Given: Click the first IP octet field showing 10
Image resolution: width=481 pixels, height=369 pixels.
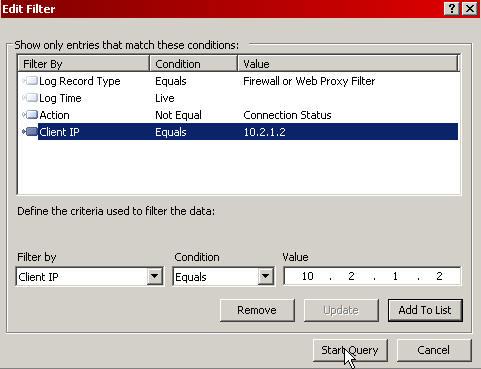Looking at the screenshot, I should coord(307,276).
